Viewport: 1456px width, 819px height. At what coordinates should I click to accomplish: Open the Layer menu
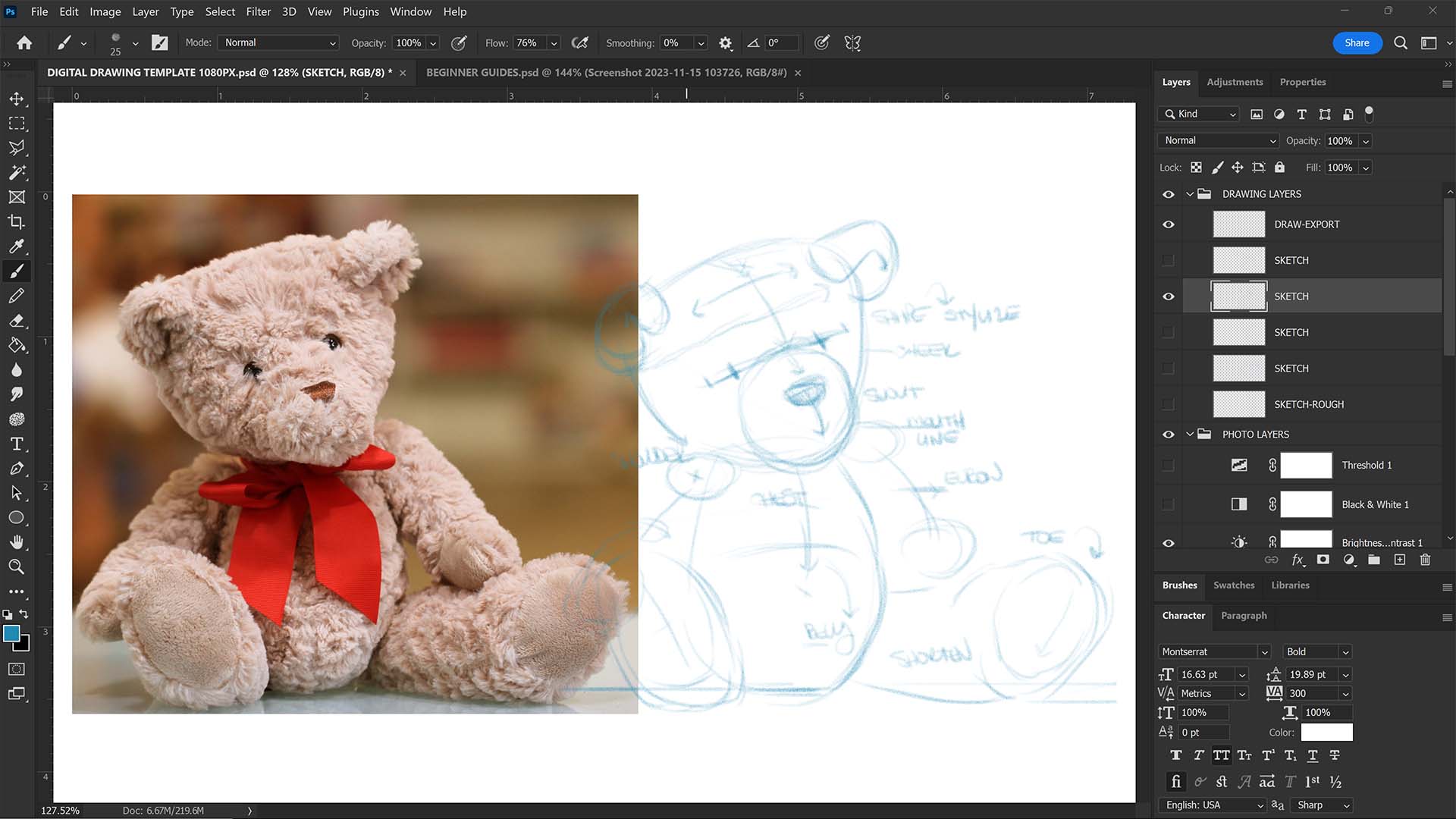(x=145, y=11)
